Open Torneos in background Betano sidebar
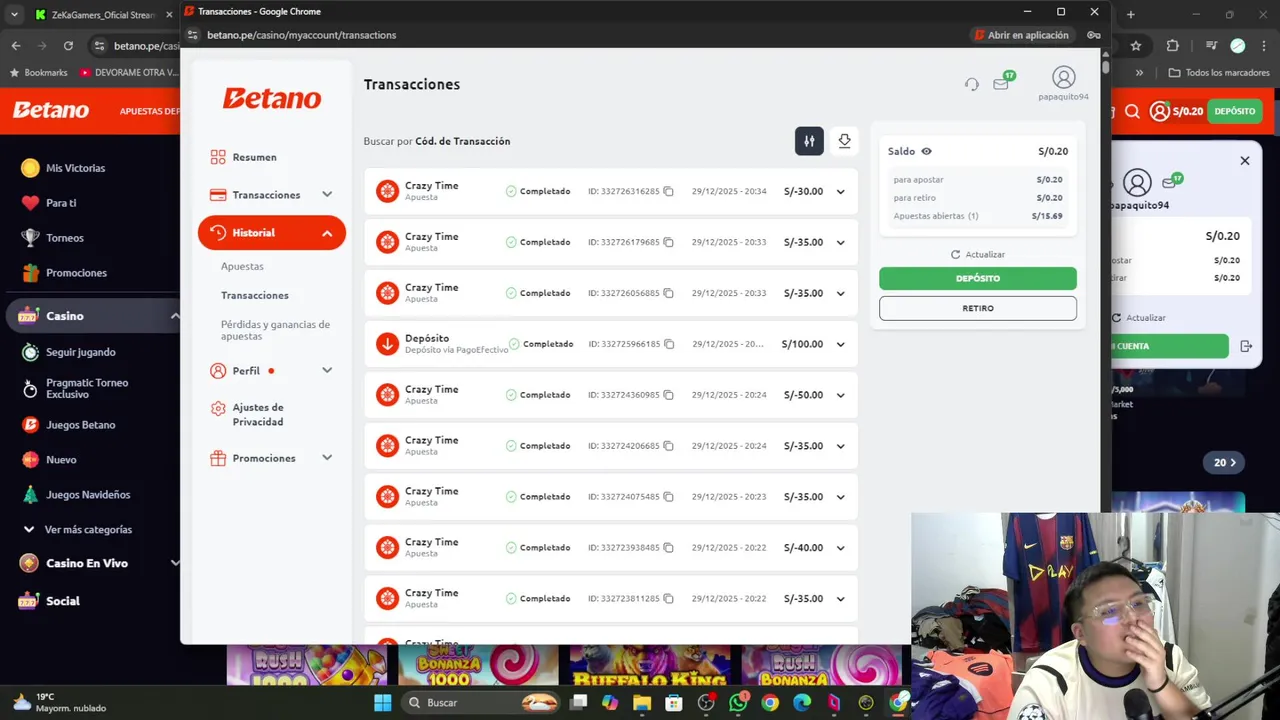The height and width of the screenshot is (720, 1280). pyautogui.click(x=64, y=238)
